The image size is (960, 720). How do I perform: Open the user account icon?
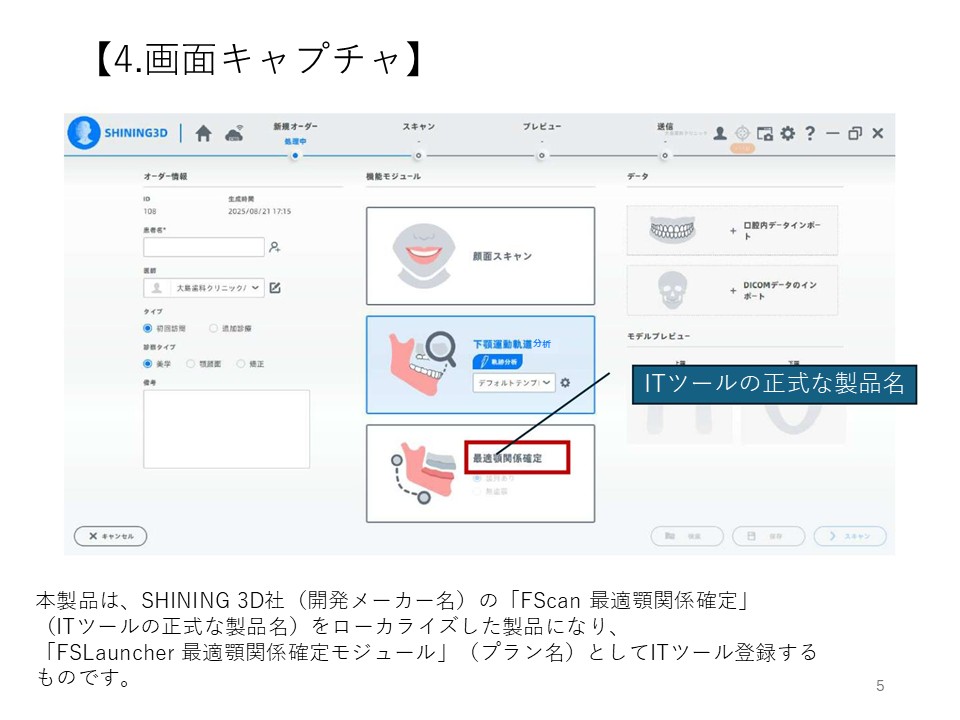tap(720, 133)
